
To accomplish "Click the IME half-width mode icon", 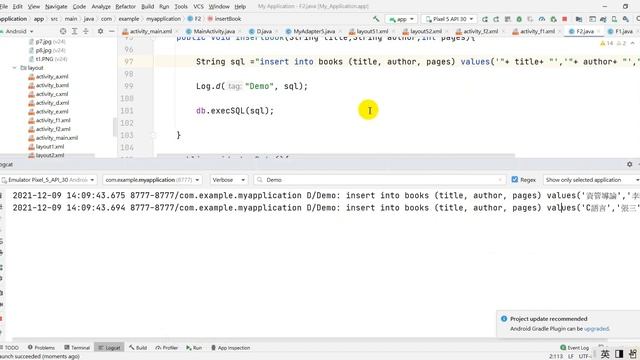I will click(x=619, y=354).
